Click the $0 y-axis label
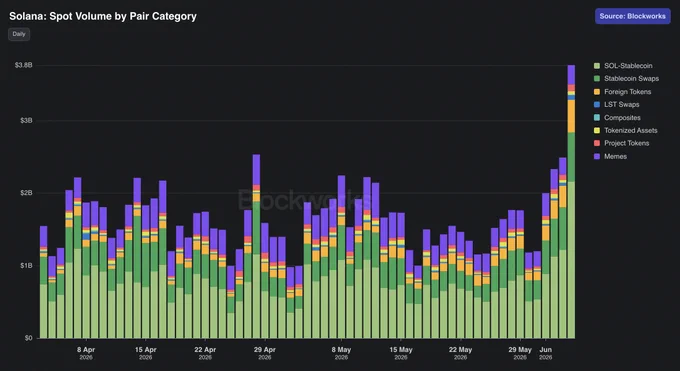Screen dimensions: 680x371 point(28,338)
